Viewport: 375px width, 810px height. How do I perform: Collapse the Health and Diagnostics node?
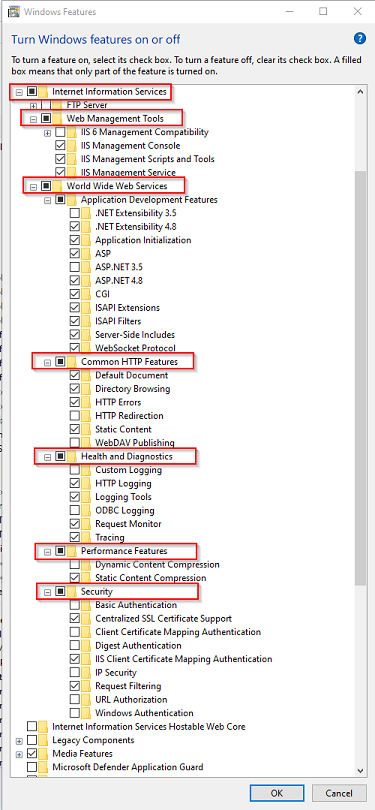(x=48, y=457)
